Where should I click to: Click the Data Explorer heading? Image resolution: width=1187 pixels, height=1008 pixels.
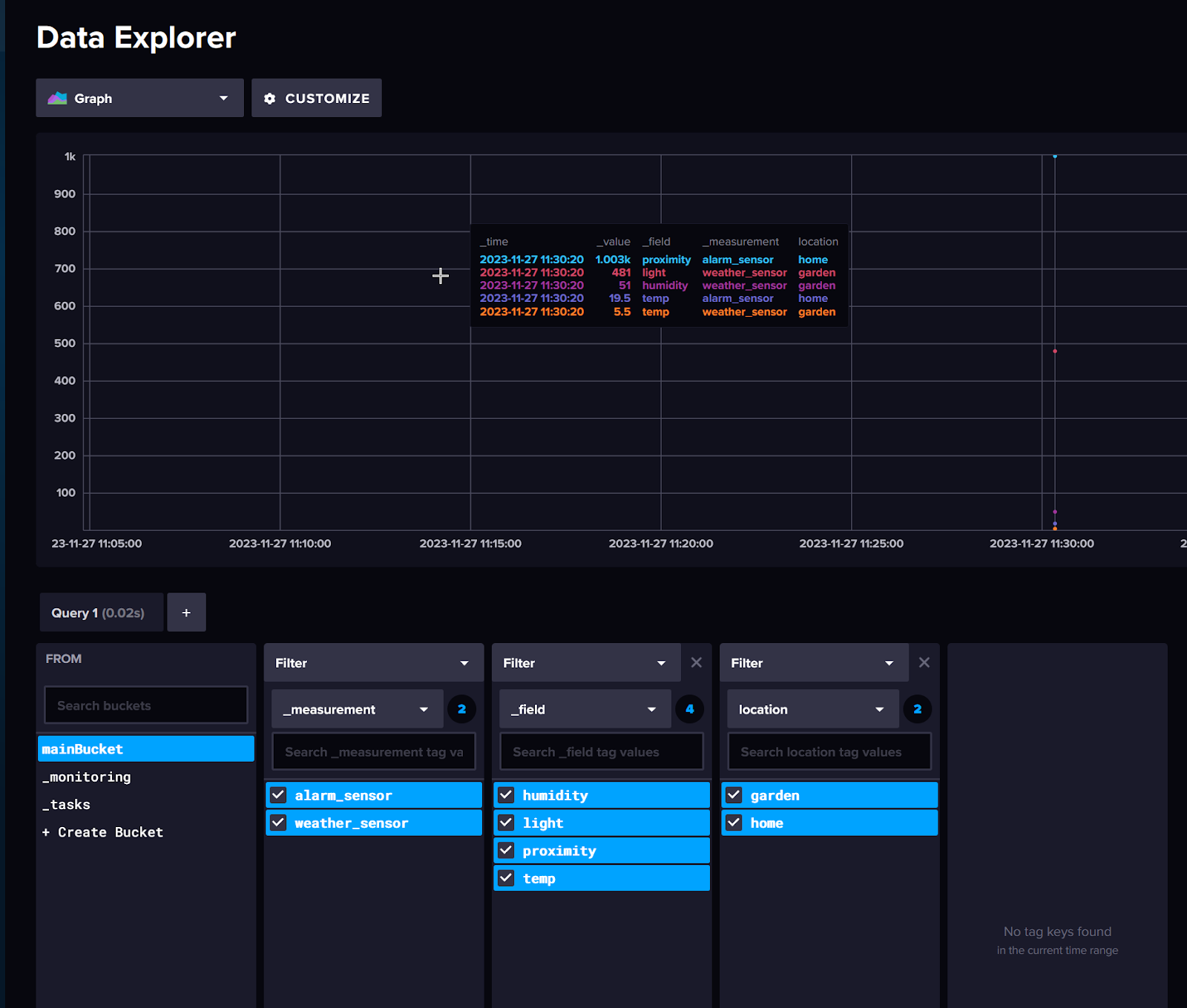click(x=136, y=37)
